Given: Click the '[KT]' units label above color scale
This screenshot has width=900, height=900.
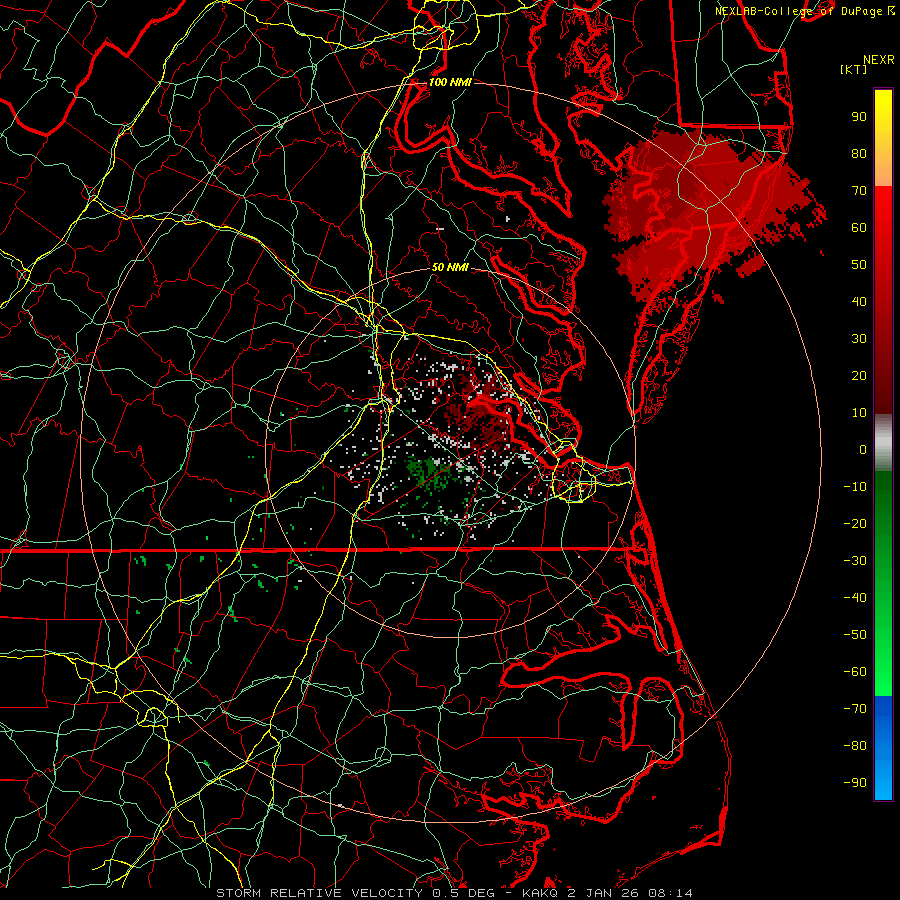Looking at the screenshot, I should (853, 69).
